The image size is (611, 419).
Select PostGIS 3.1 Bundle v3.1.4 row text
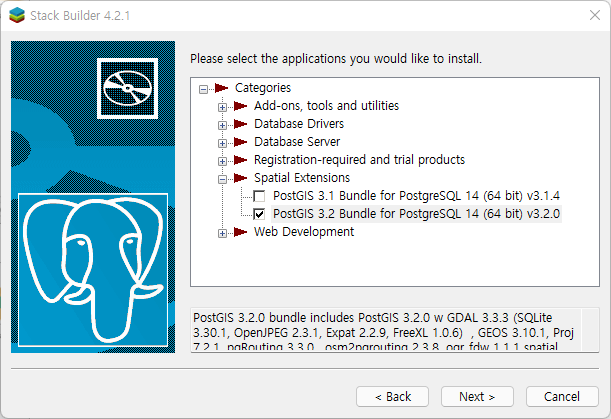pyautogui.click(x=416, y=196)
